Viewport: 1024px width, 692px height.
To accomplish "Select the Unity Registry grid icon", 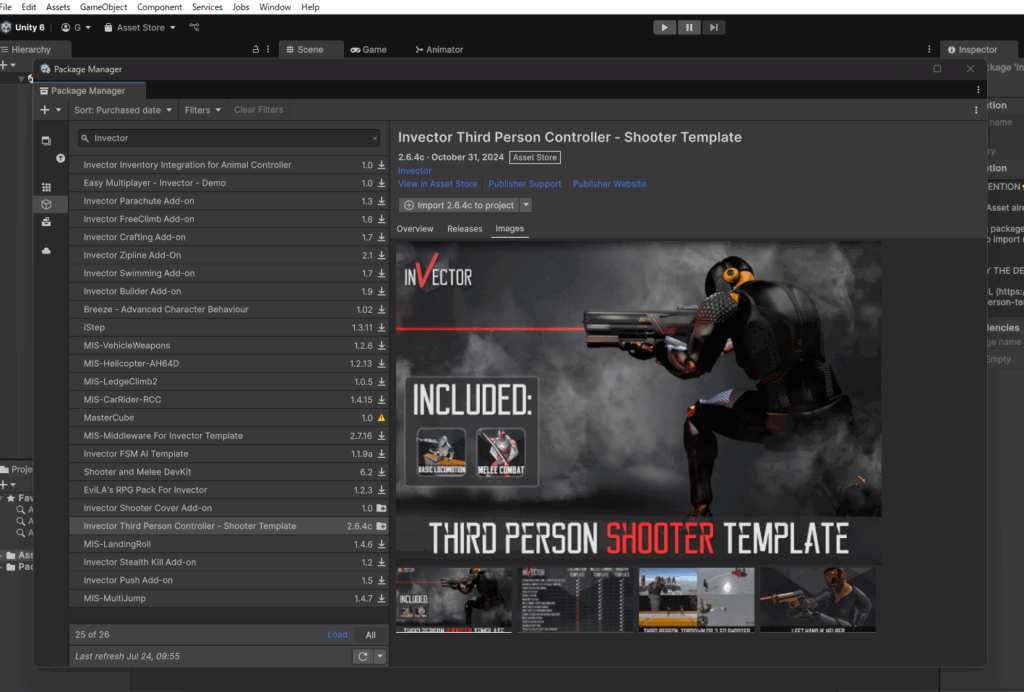I will 46,187.
